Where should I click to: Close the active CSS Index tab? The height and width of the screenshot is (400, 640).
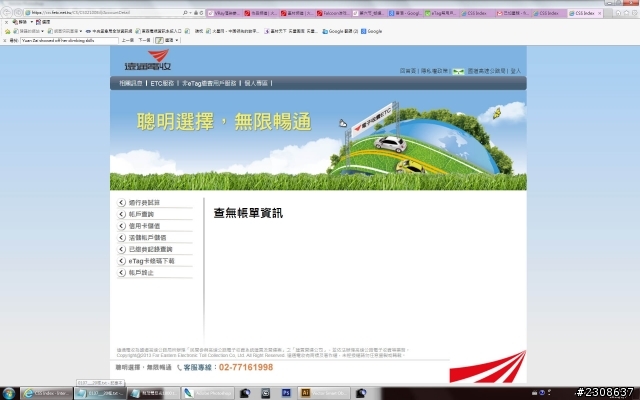click(599, 13)
